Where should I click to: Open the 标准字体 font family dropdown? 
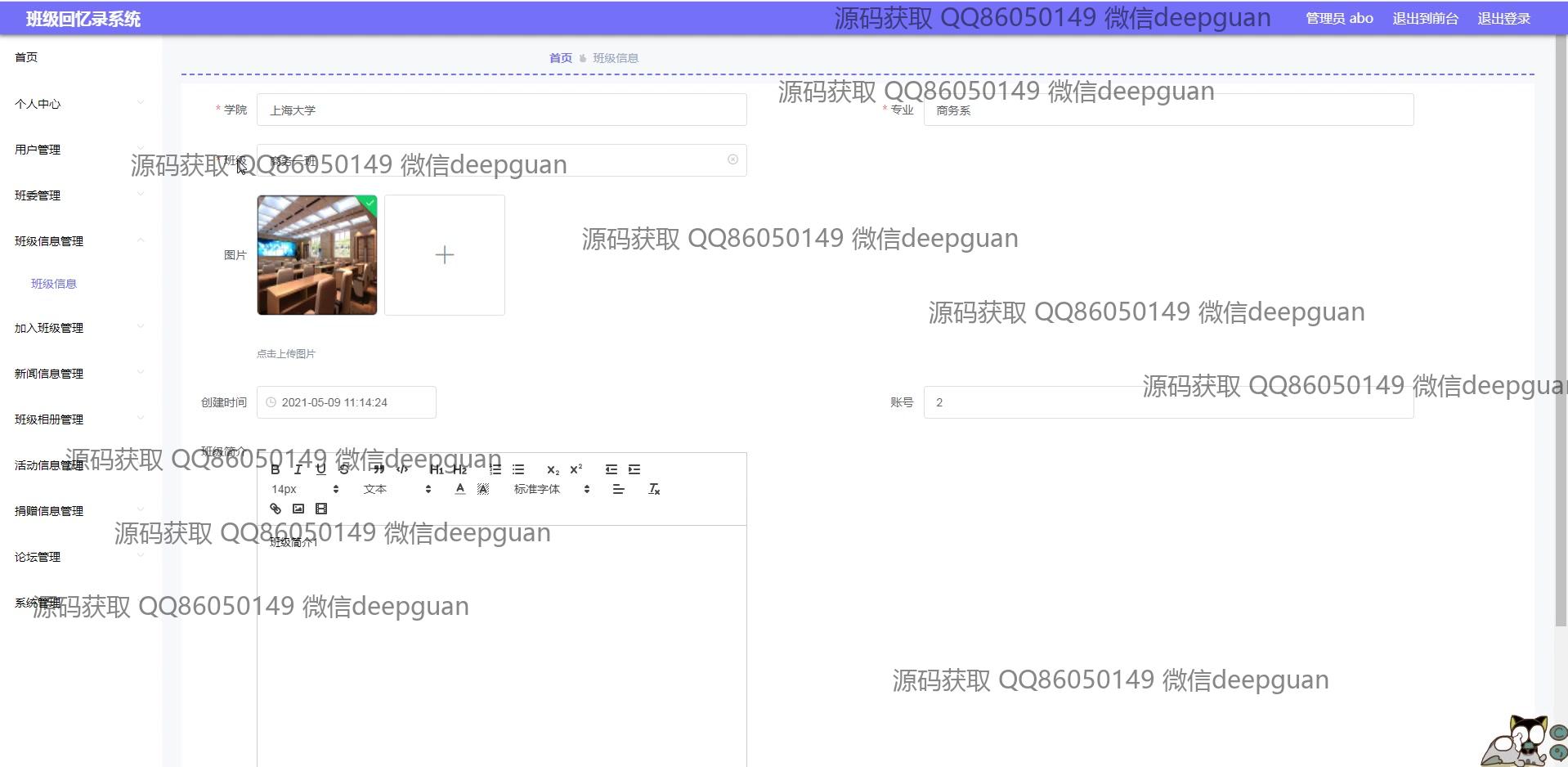click(x=551, y=489)
